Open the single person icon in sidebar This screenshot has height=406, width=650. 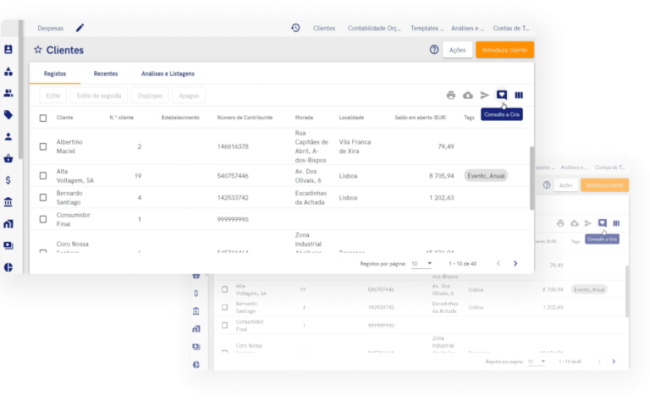point(8,137)
